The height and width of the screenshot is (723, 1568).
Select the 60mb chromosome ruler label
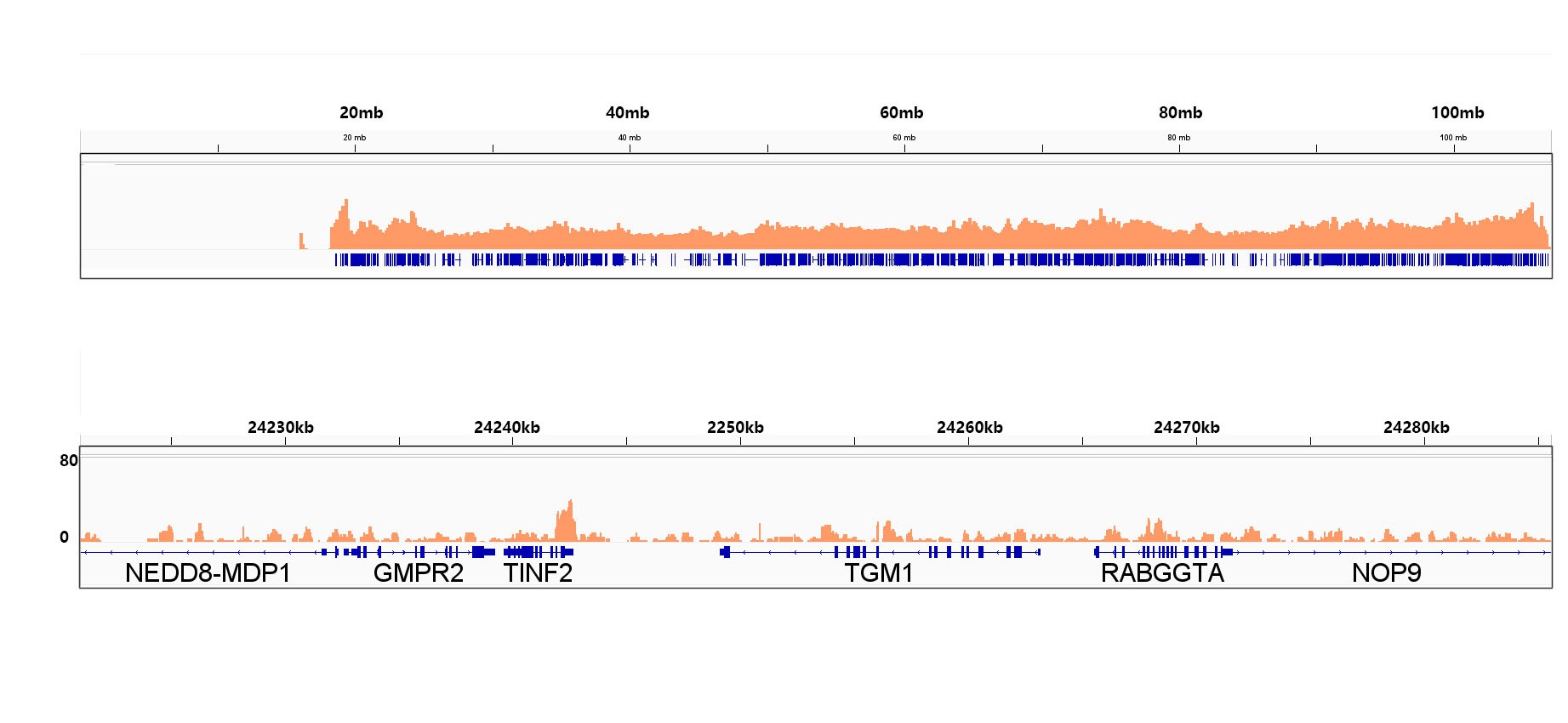tap(901, 112)
